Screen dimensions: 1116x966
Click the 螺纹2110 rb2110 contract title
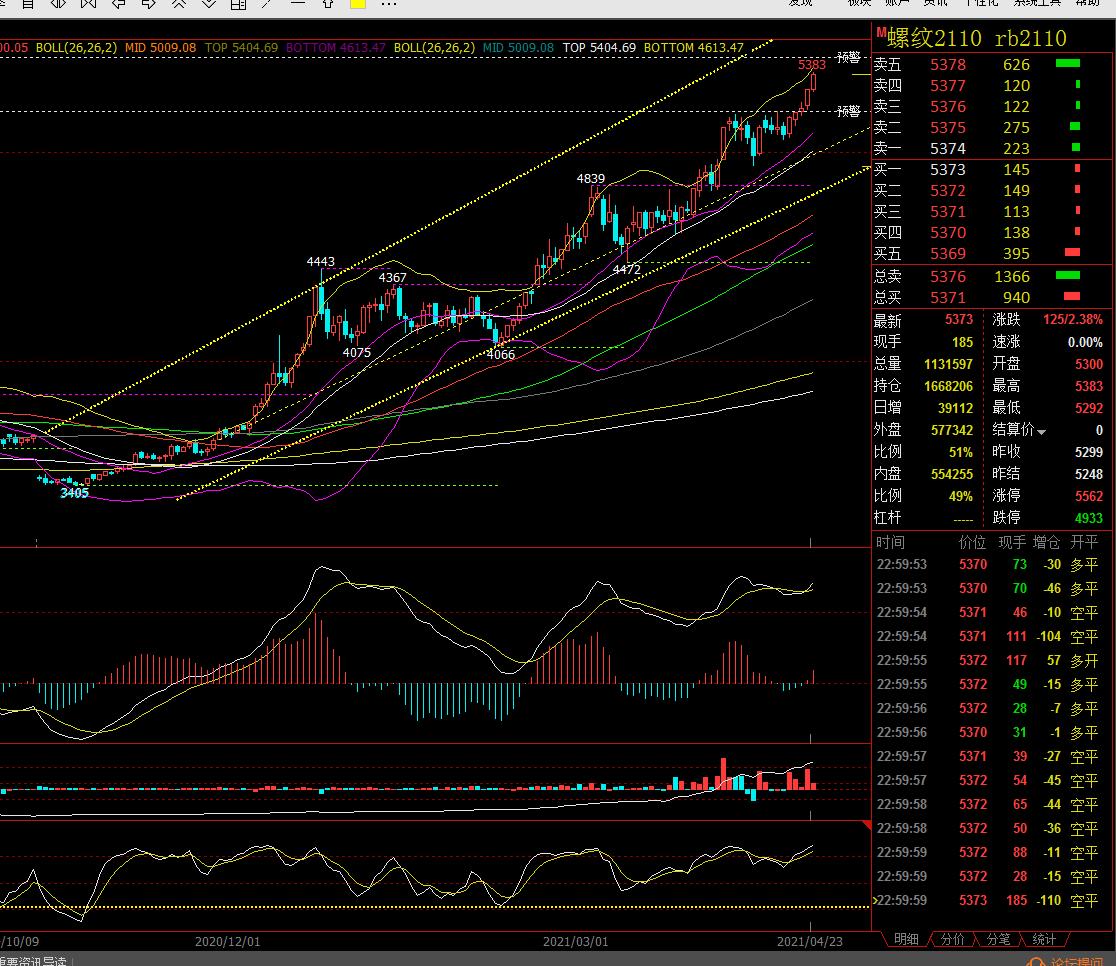[976, 38]
